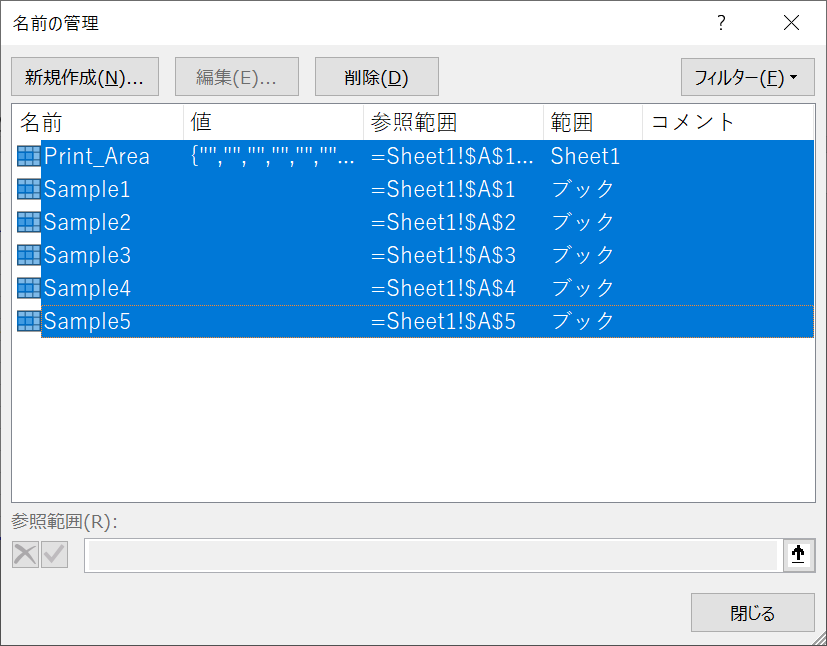Viewport: 827px width, 646px height.
Task: Sort by the 名前 column header
Action: click(97, 122)
